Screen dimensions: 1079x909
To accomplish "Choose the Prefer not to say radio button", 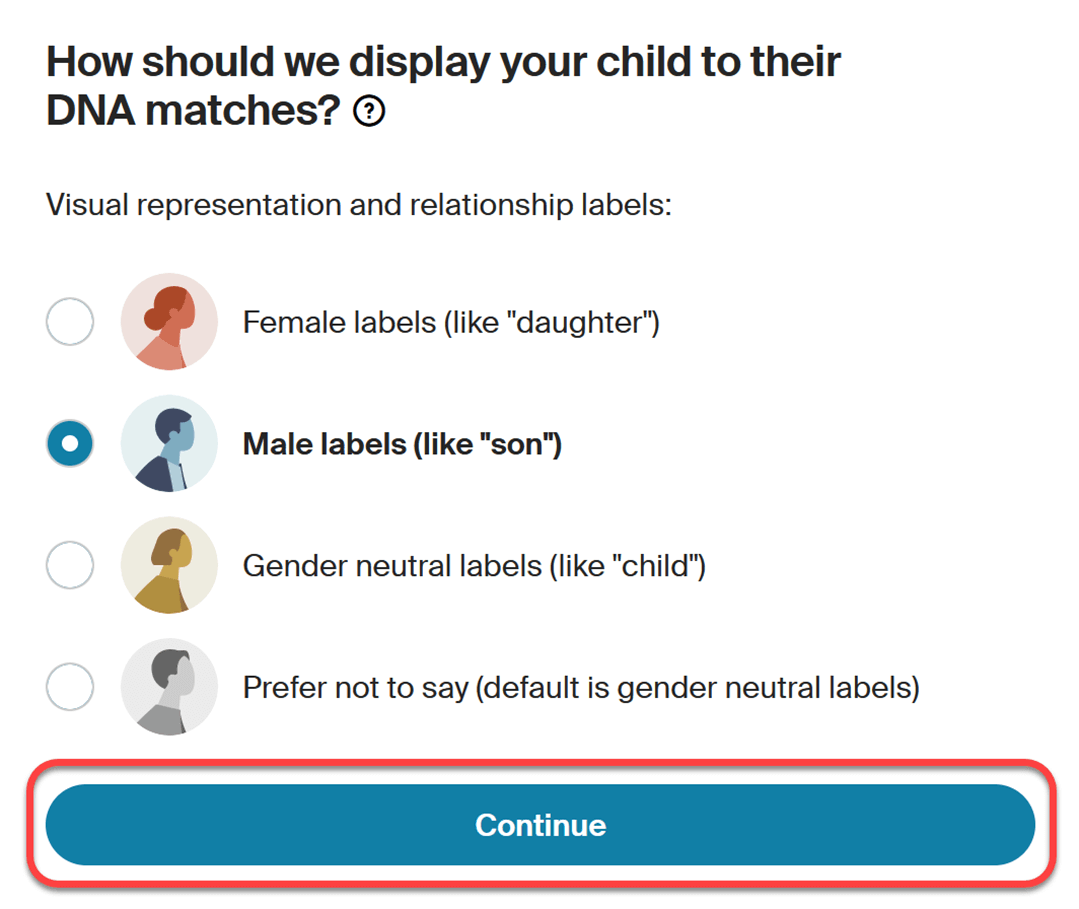I will click(70, 687).
